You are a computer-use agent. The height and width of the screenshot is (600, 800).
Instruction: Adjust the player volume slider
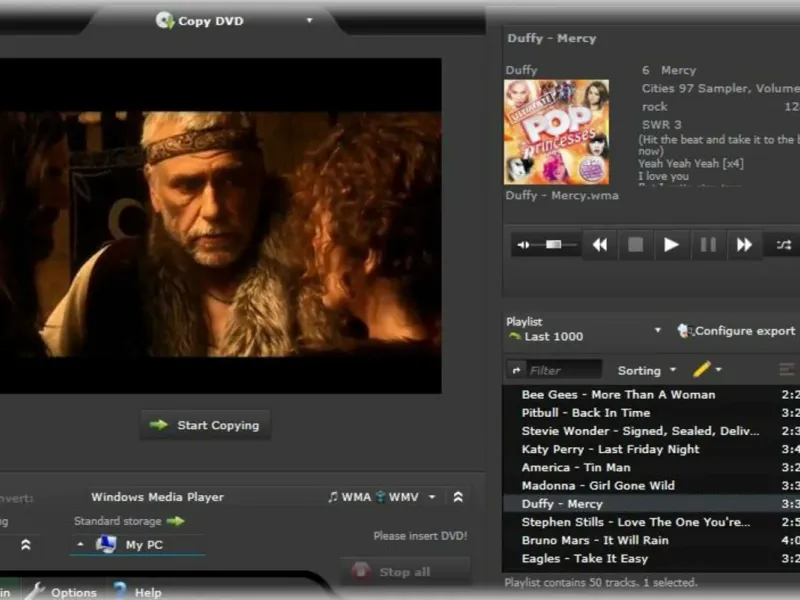[x=554, y=245]
